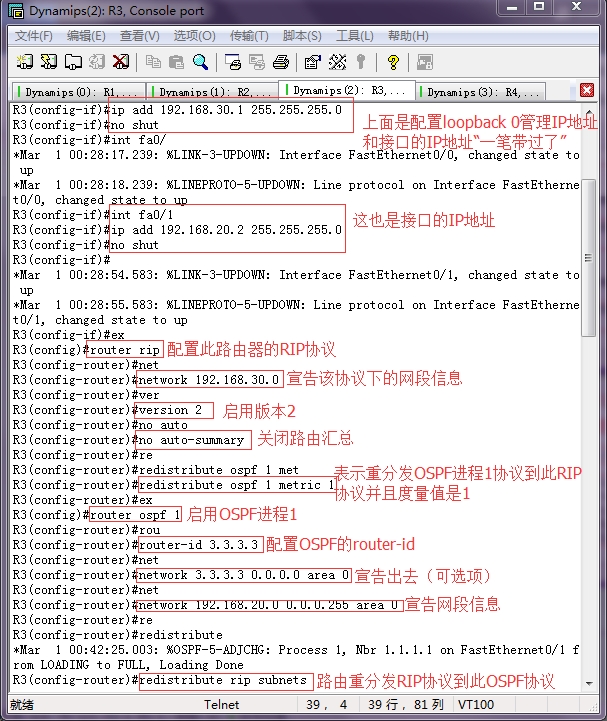Select the Dynamips(2): R3 tab
This screenshot has height=721, width=607.
pos(348,90)
